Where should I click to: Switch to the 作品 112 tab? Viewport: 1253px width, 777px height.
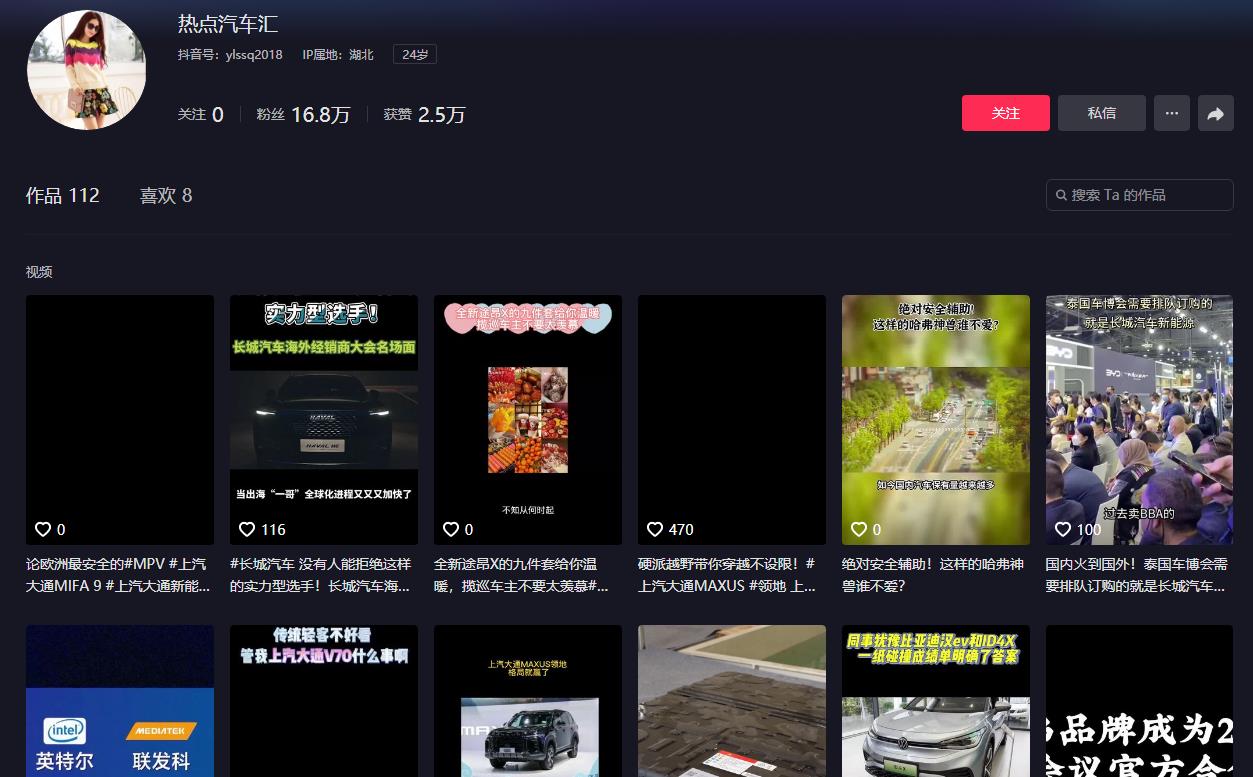(x=63, y=195)
